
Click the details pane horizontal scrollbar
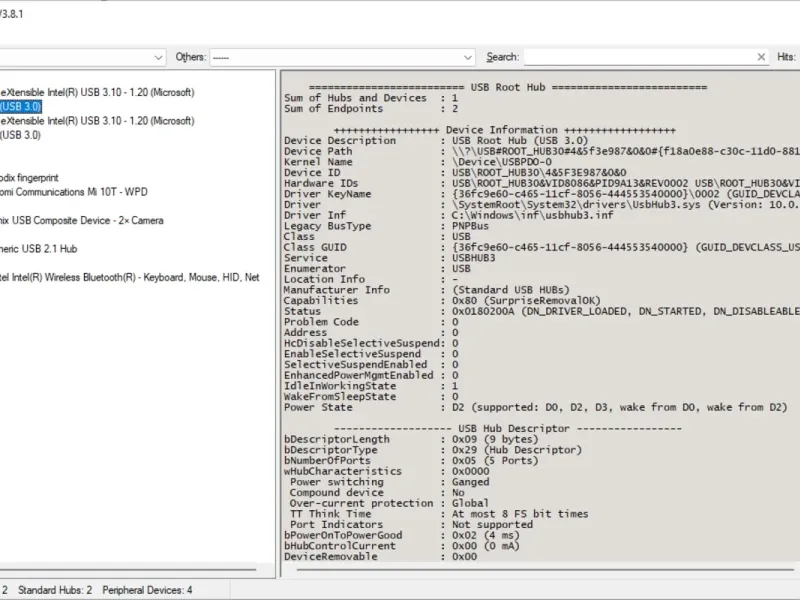[545, 569]
